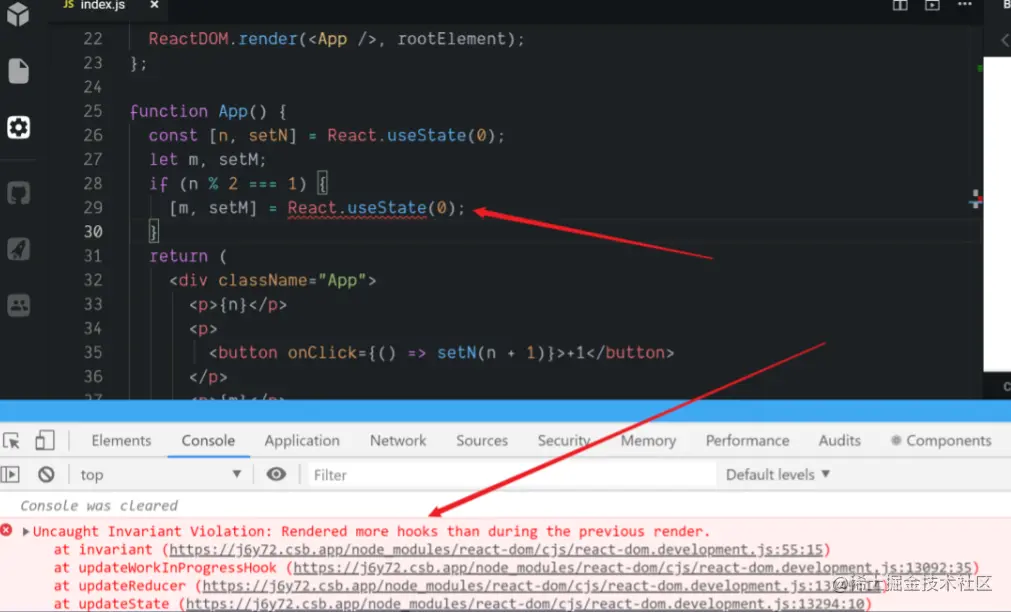The image size is (1011, 612).
Task: Expand the Uncaught Invariant Violation error
Action: click(x=26, y=531)
